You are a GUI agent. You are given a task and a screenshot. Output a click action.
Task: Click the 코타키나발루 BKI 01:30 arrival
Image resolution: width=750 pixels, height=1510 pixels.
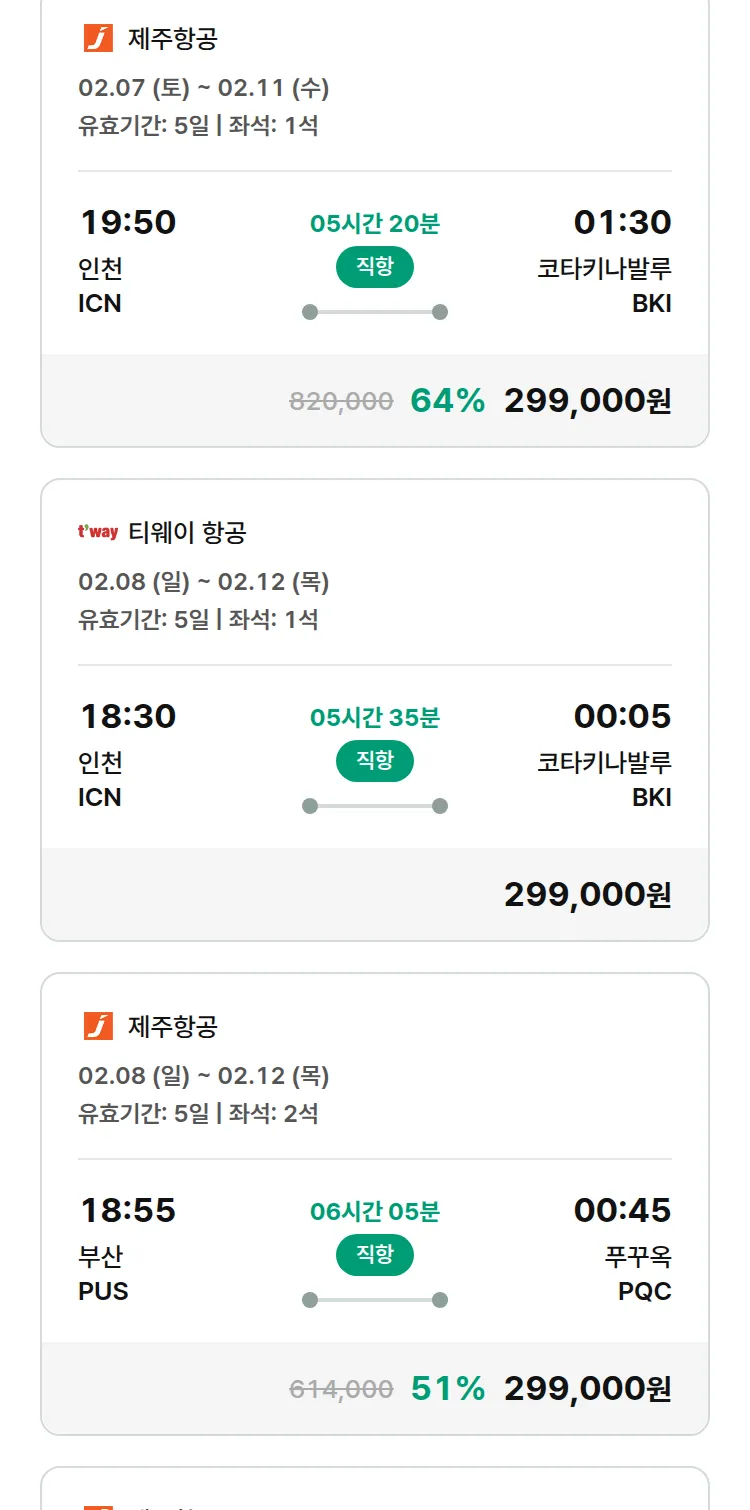[622, 222]
